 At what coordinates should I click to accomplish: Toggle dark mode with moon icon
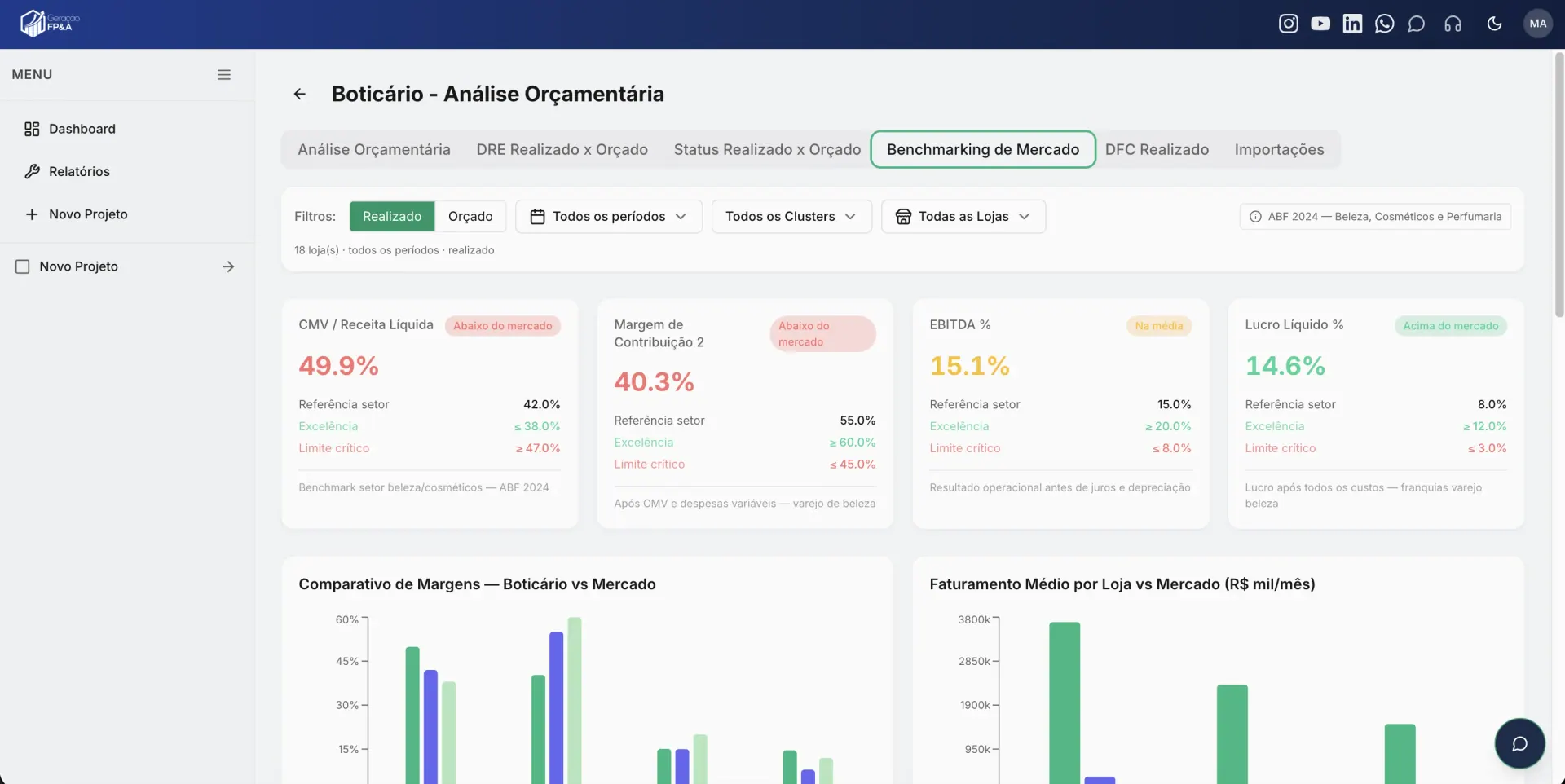[1494, 24]
